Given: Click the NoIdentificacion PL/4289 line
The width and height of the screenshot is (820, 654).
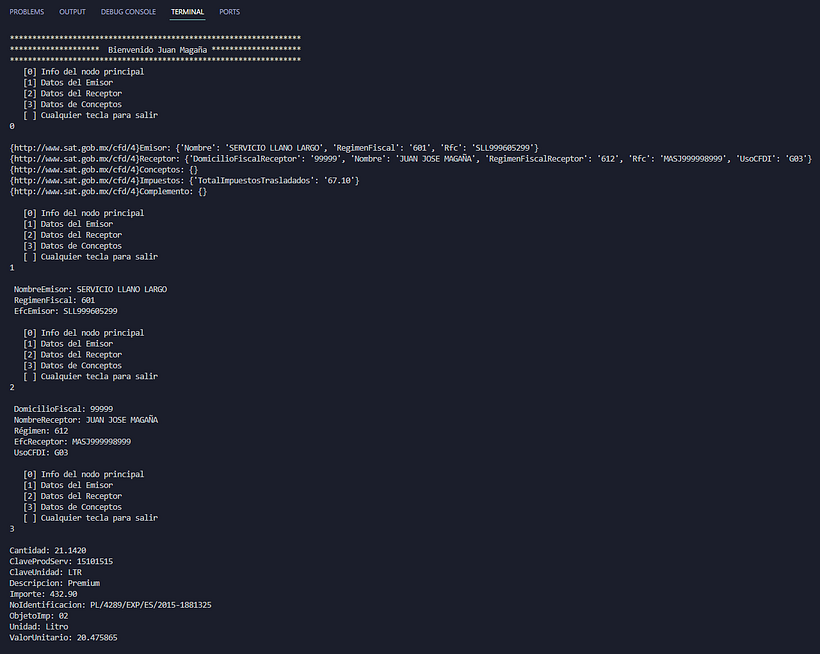Looking at the screenshot, I should tap(110, 605).
